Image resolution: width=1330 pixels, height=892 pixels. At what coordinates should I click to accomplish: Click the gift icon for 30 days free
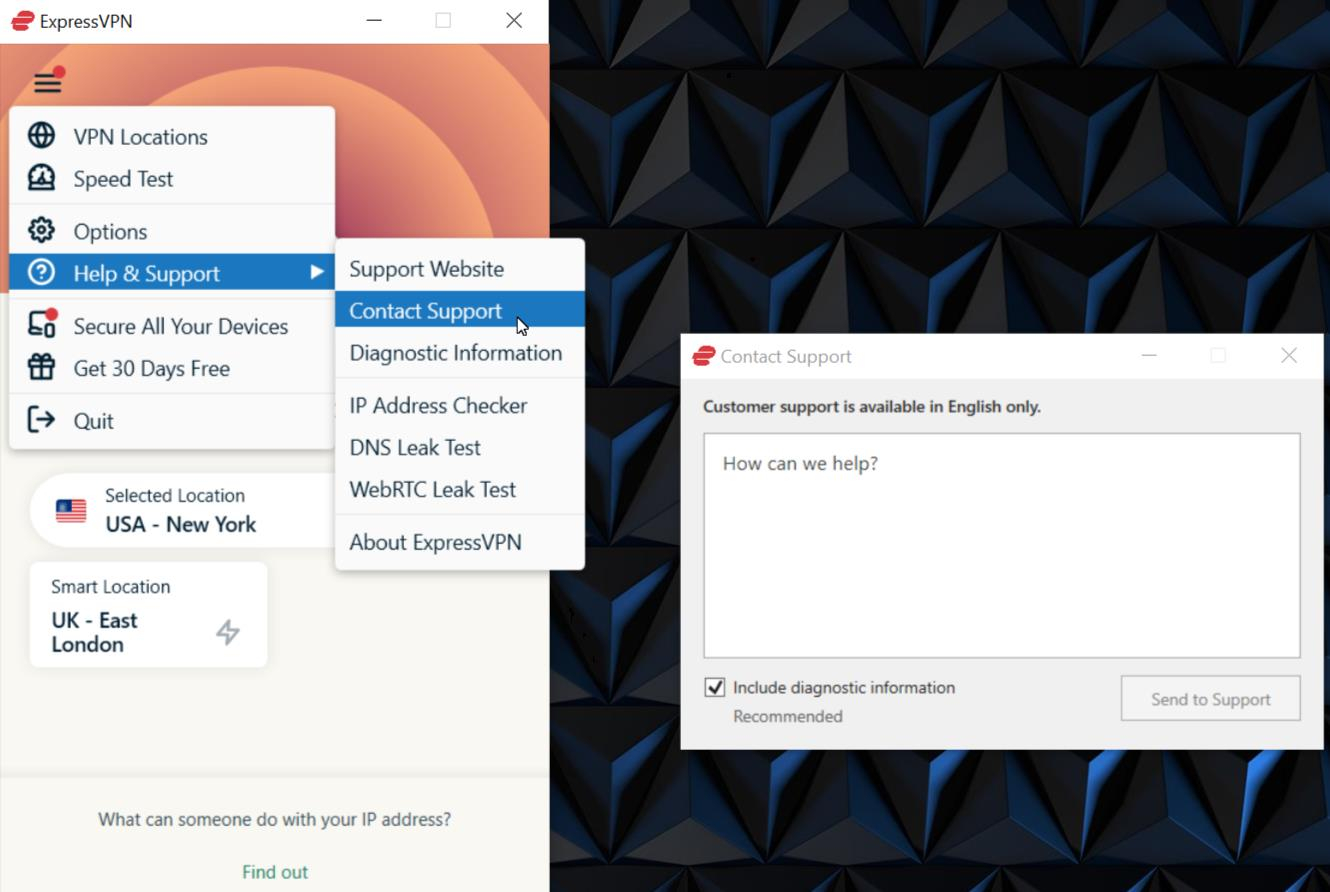[41, 368]
